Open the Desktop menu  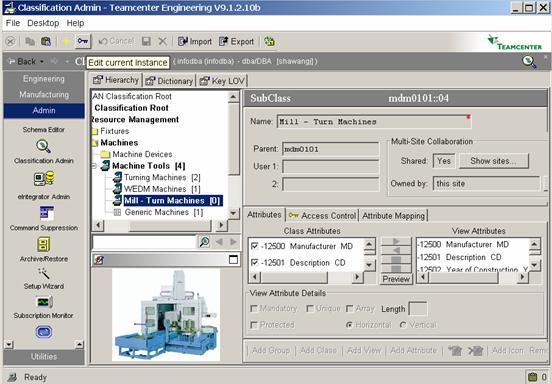click(43, 23)
